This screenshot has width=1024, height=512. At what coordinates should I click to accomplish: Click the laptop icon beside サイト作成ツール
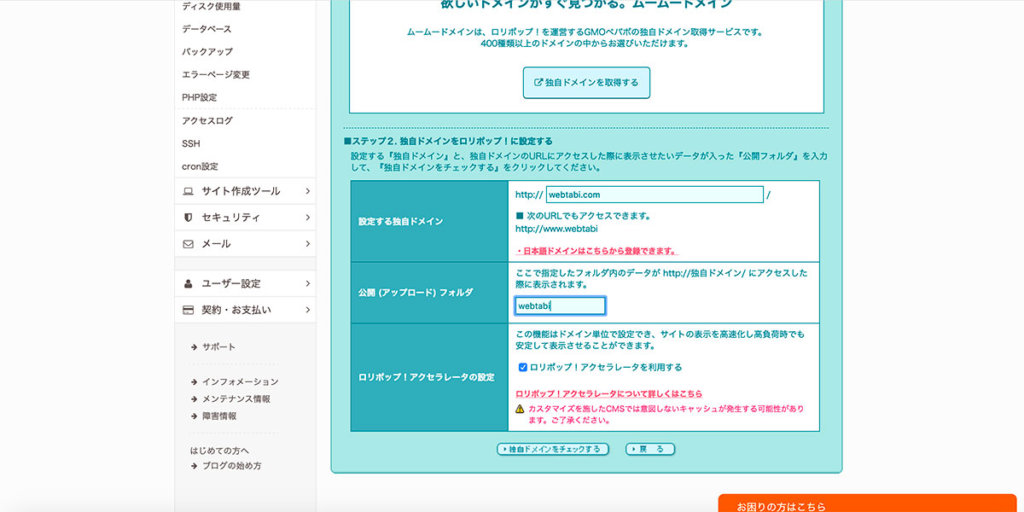pos(188,191)
